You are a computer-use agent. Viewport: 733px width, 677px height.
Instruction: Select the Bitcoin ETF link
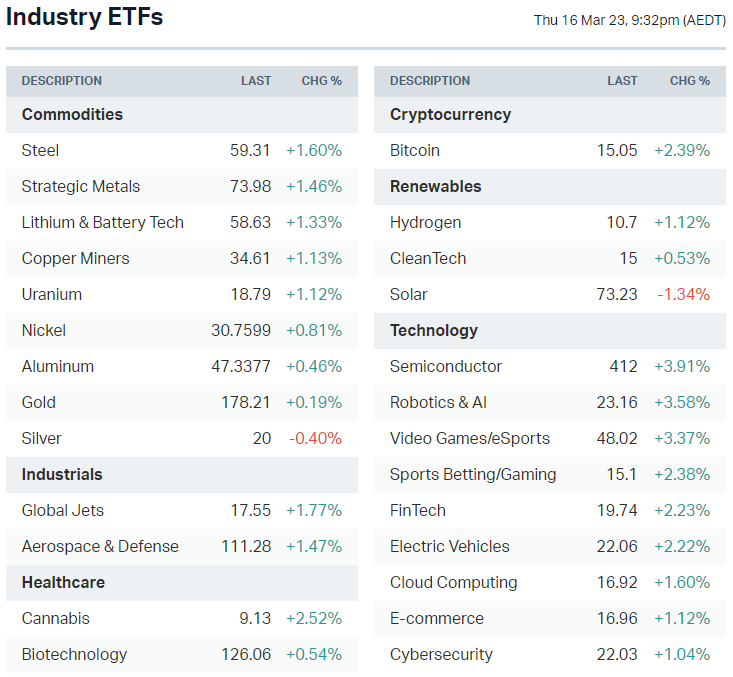[x=415, y=150]
